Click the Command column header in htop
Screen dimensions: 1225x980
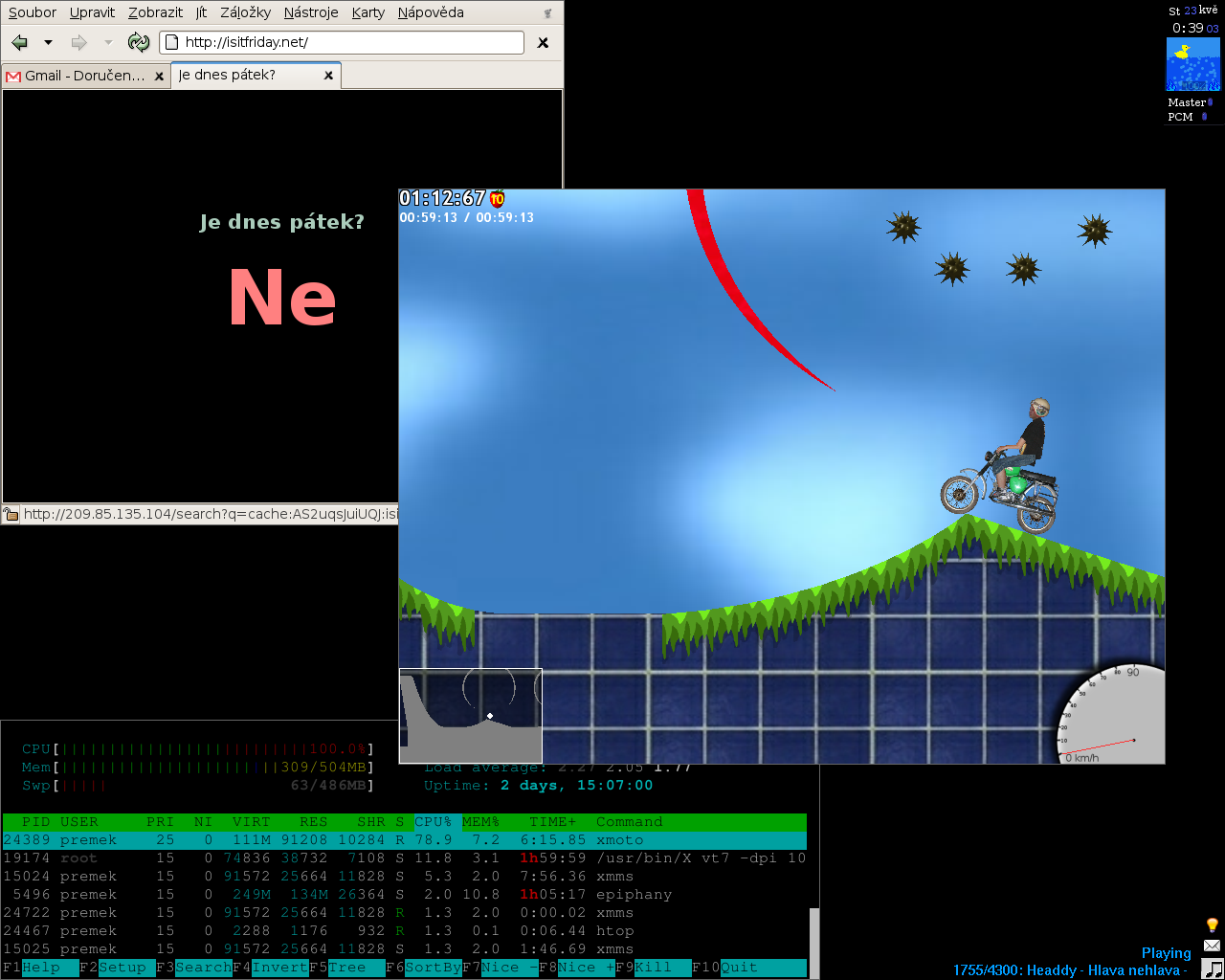pyautogui.click(x=629, y=822)
